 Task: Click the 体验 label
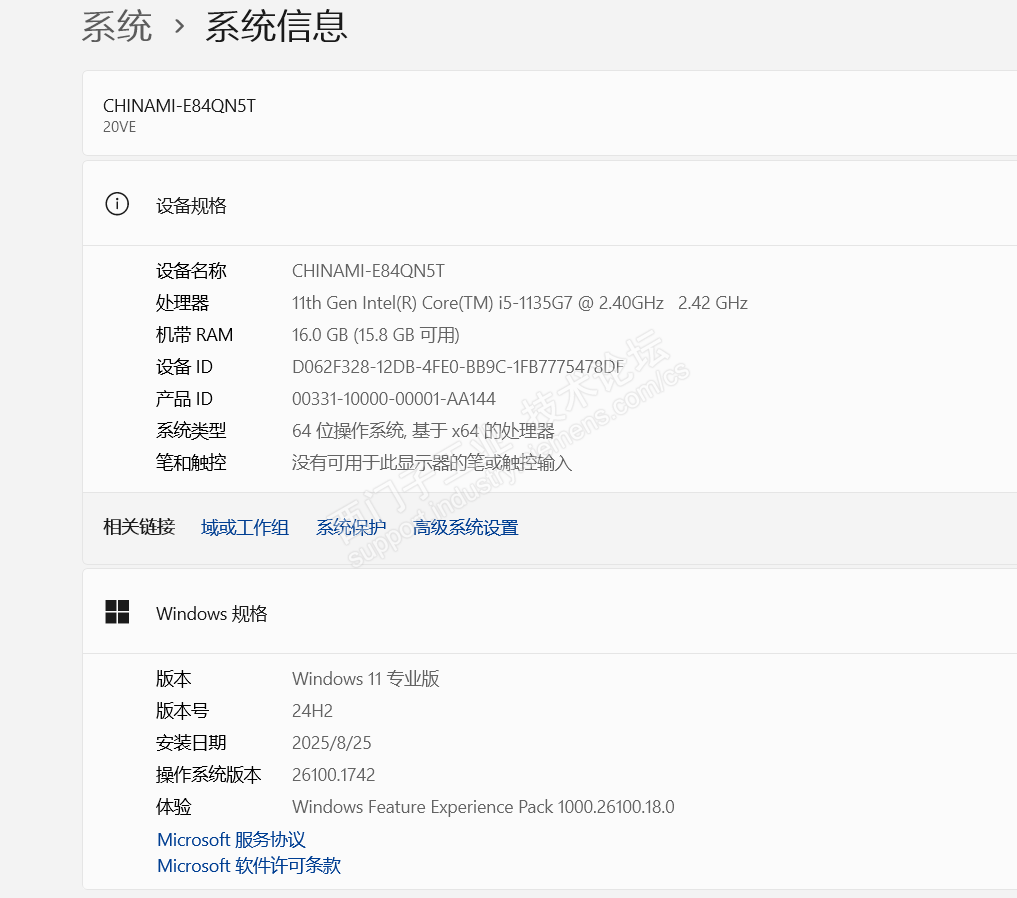pyautogui.click(x=173, y=807)
